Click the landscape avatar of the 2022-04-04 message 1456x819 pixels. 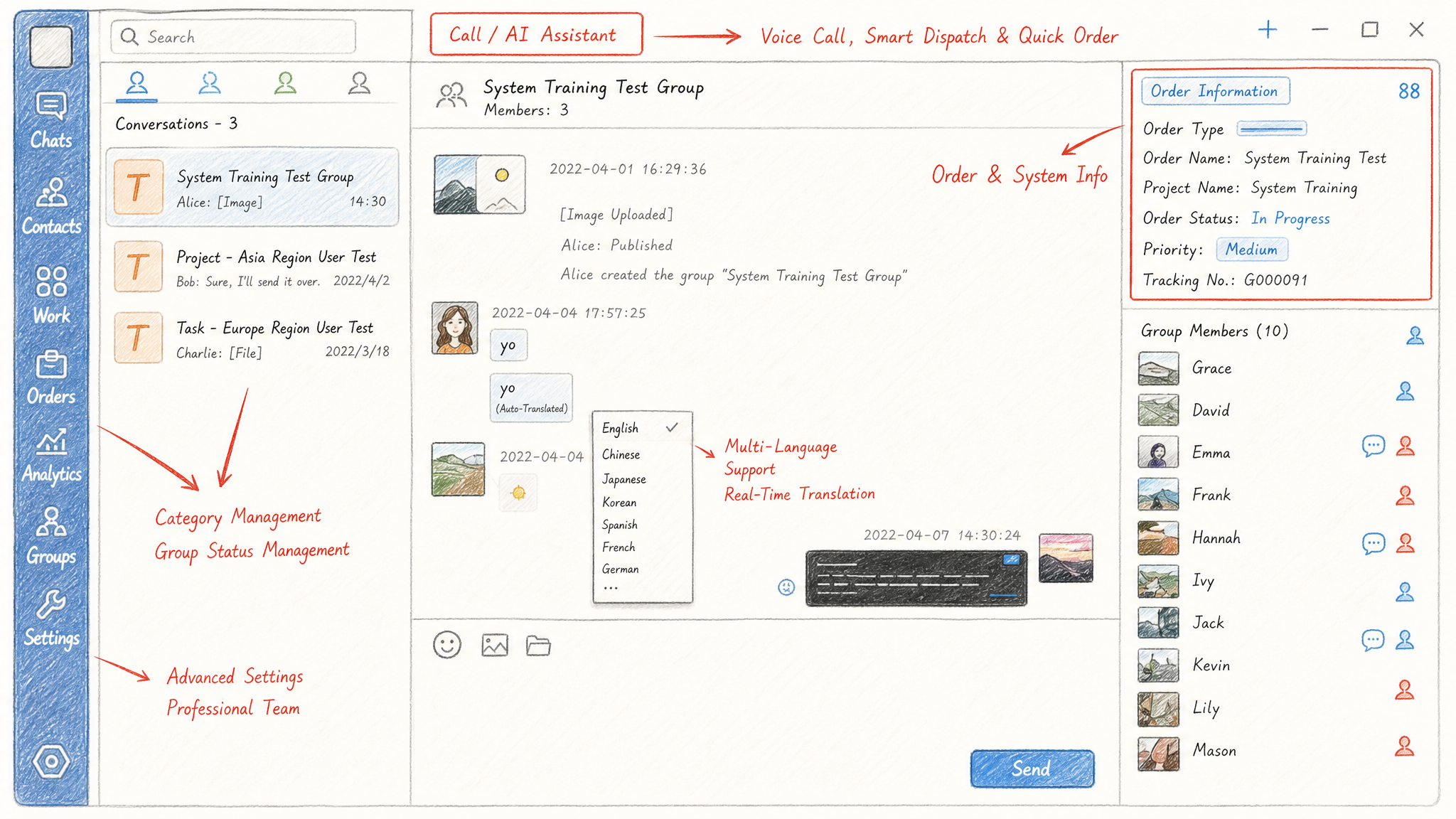coord(459,469)
